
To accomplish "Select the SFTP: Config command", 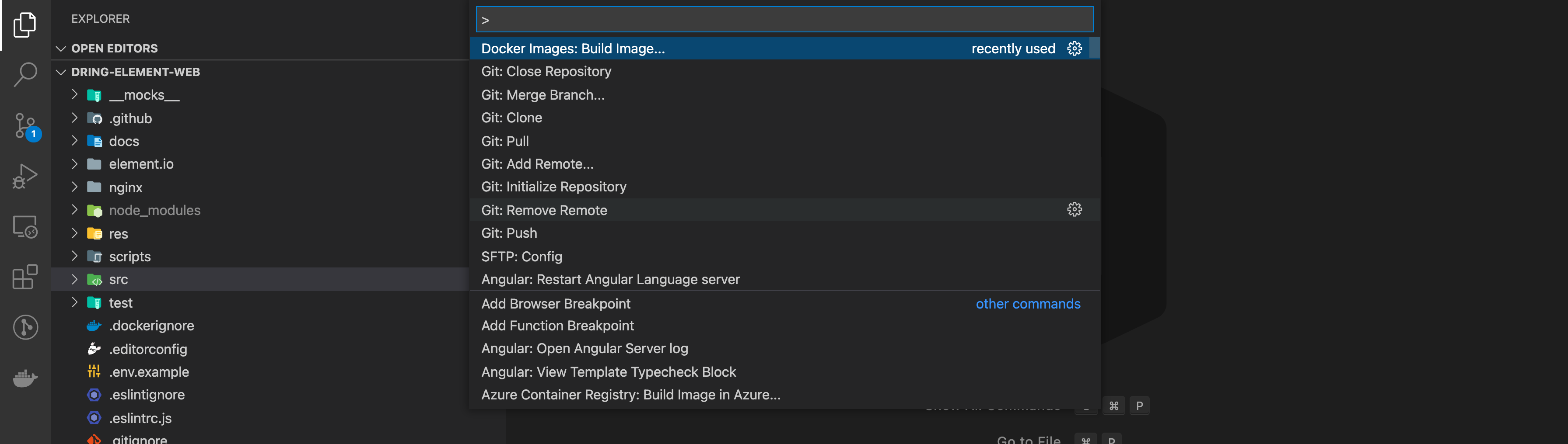I will coord(521,257).
